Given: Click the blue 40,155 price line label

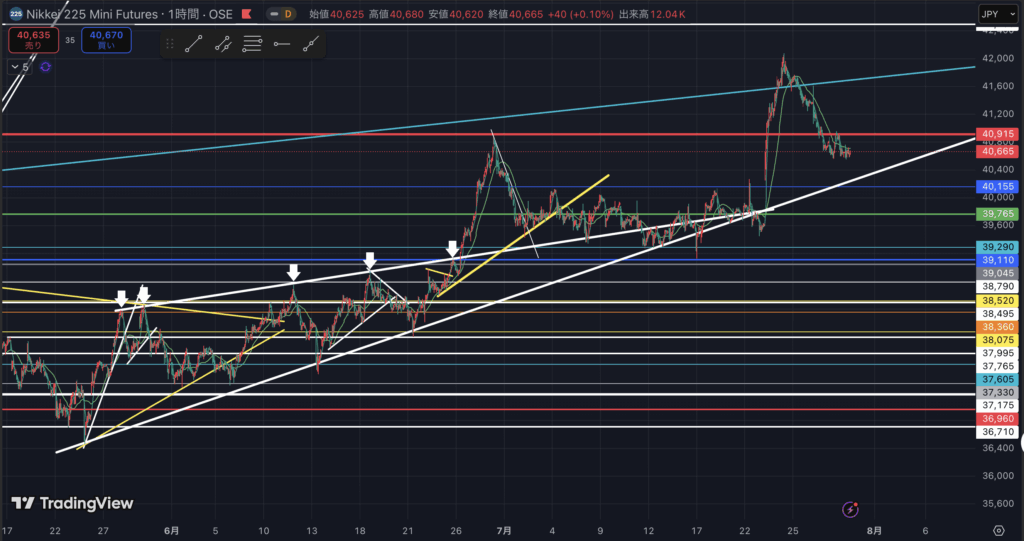Looking at the screenshot, I should (997, 187).
